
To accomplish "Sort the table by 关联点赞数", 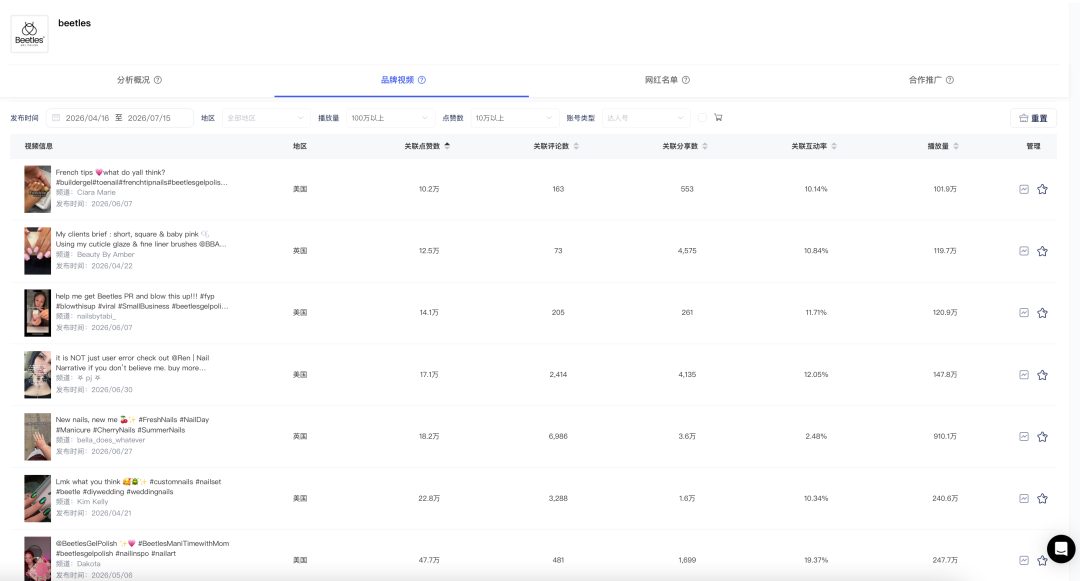I will click(x=427, y=146).
